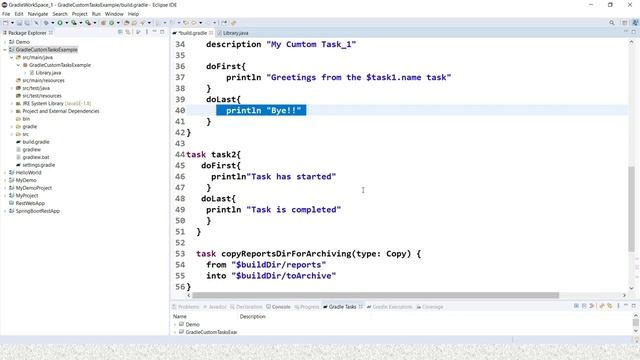Select settings.gradle in Package Explorer
The image size is (640, 360).
38,165
